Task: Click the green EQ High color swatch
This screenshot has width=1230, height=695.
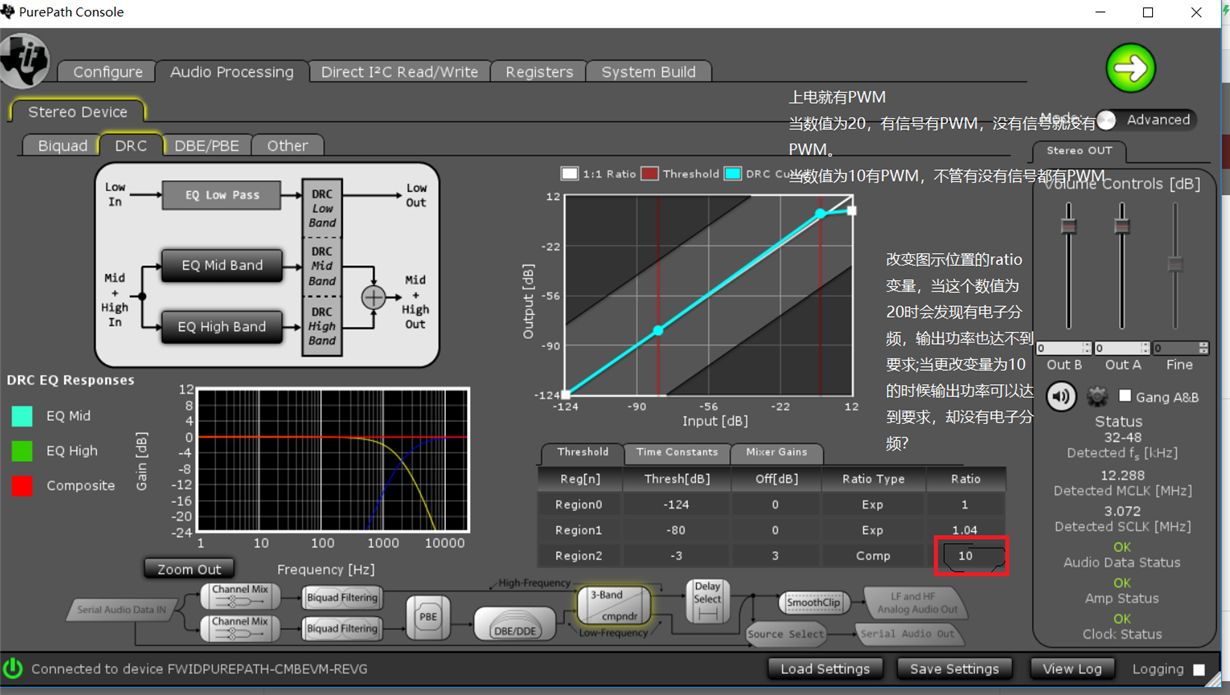Action: pyautogui.click(x=22, y=451)
